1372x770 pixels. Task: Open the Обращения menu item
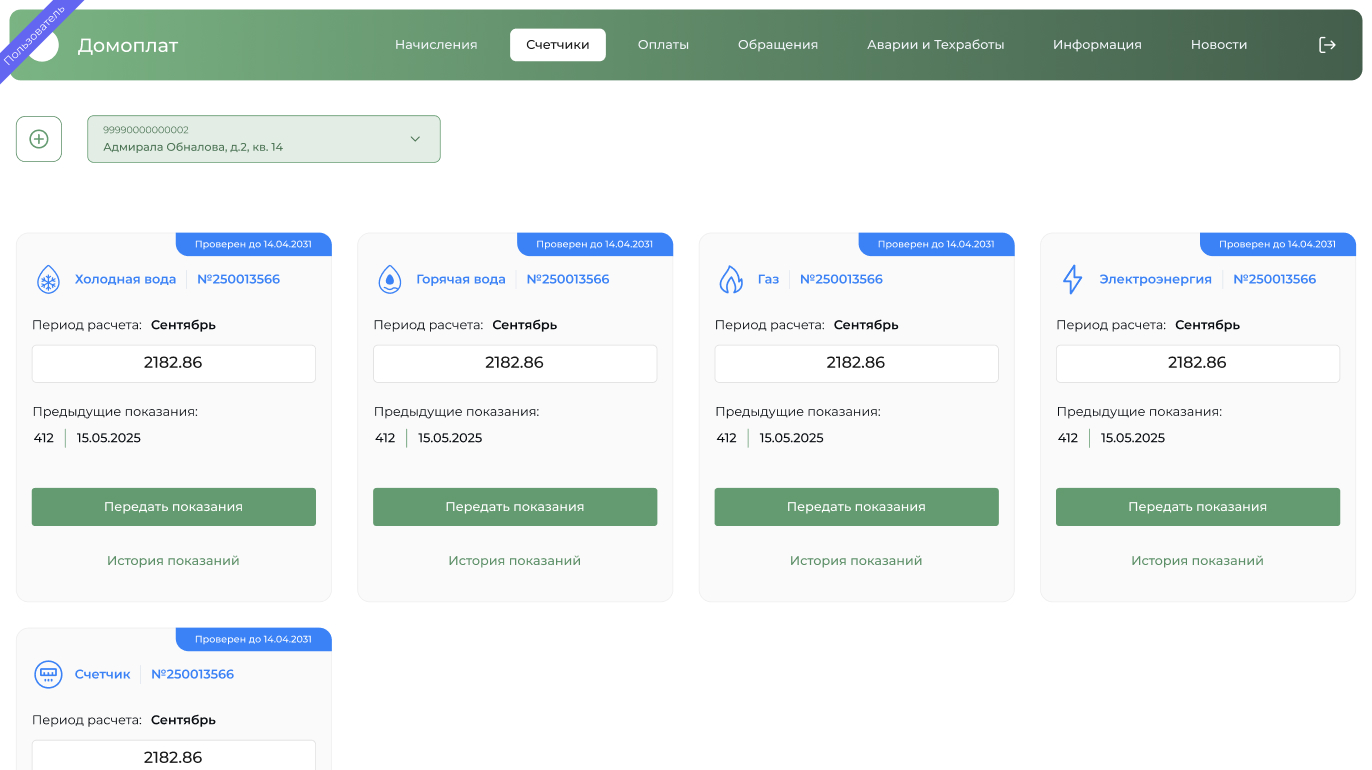pos(778,45)
